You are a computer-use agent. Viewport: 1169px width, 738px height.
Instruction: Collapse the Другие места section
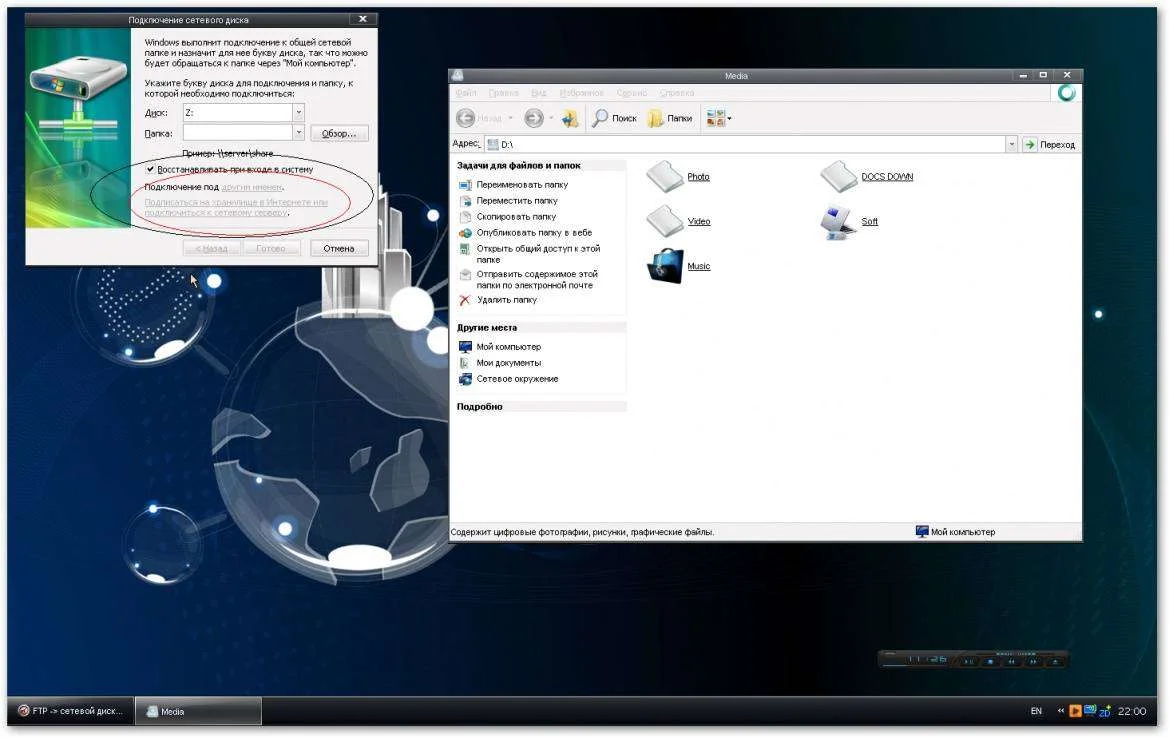(x=541, y=327)
